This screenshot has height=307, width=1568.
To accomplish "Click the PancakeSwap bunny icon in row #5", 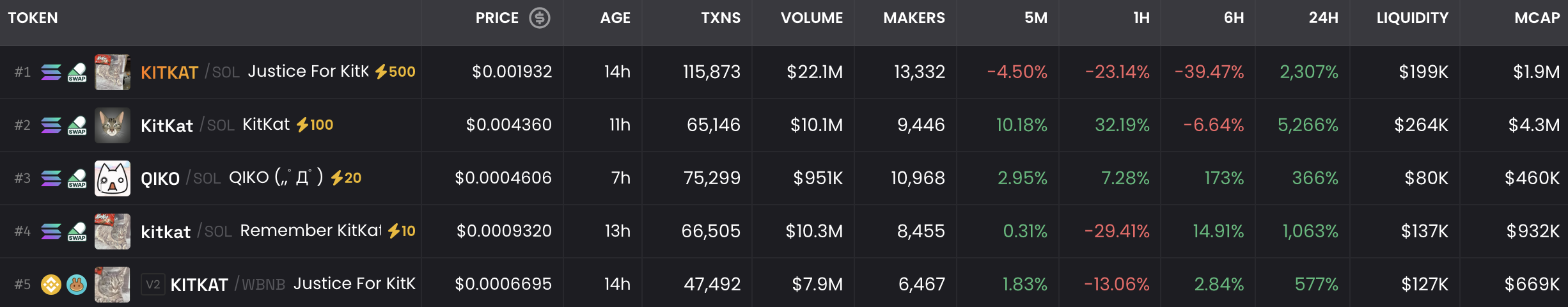I will 77,285.
